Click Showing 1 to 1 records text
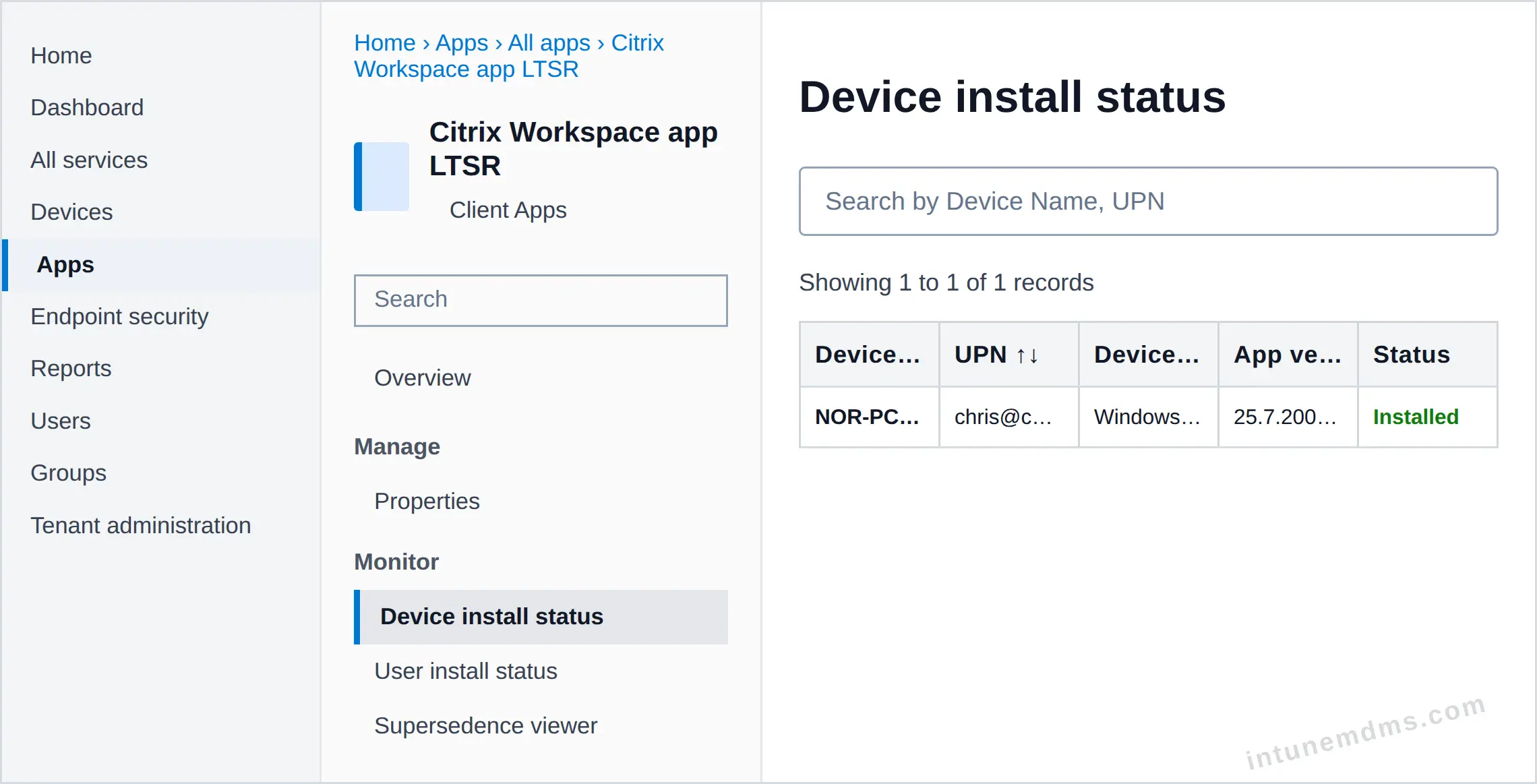1537x784 pixels. [946, 282]
